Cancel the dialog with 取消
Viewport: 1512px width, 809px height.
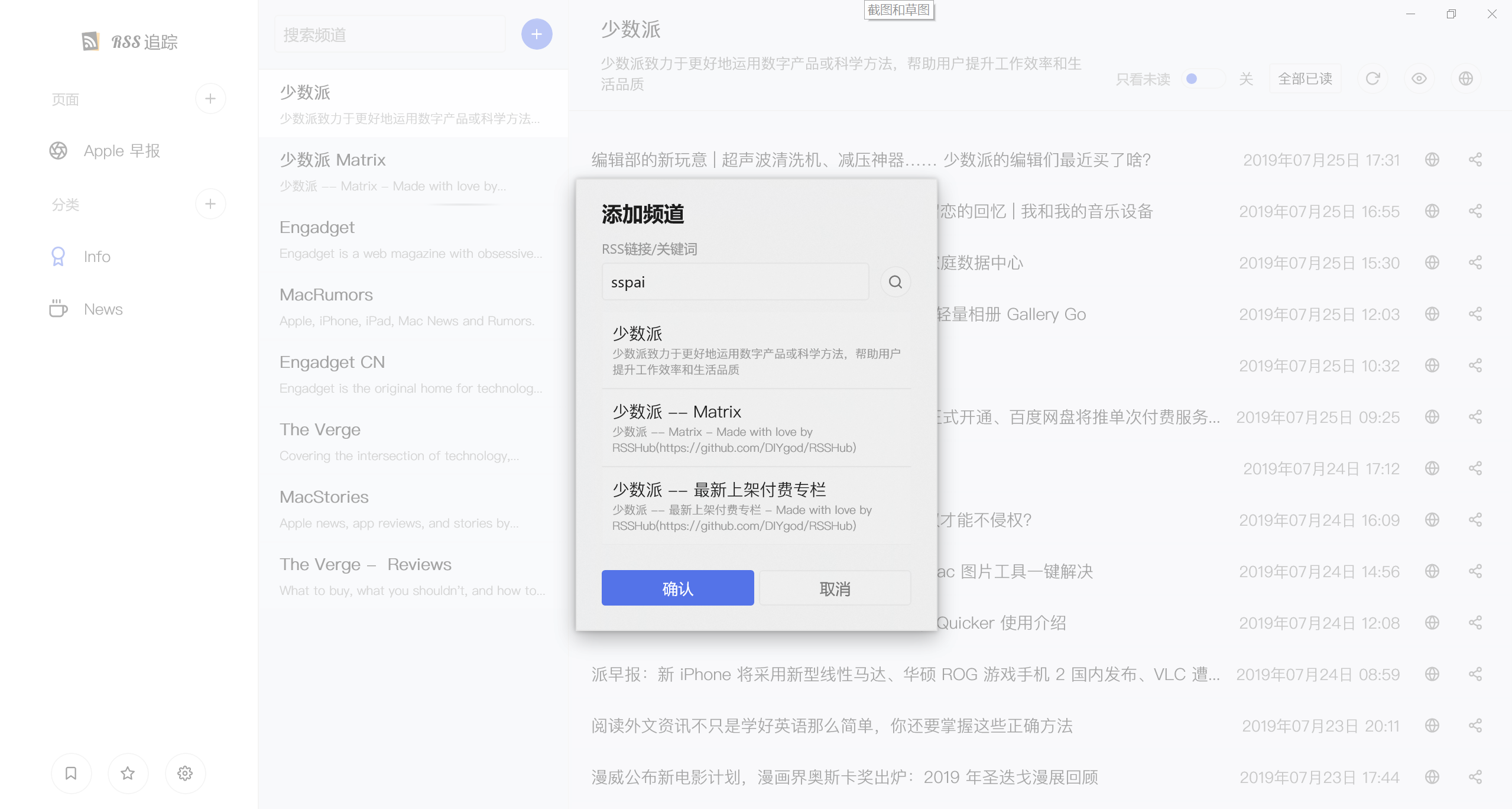pos(835,587)
